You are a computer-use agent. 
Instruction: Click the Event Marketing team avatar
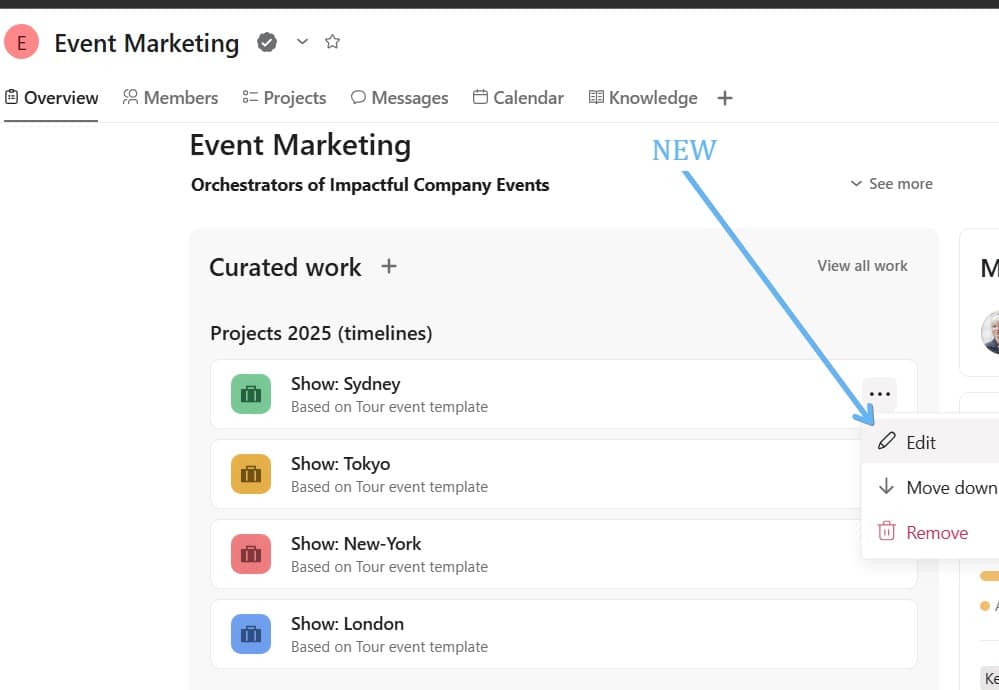(22, 43)
